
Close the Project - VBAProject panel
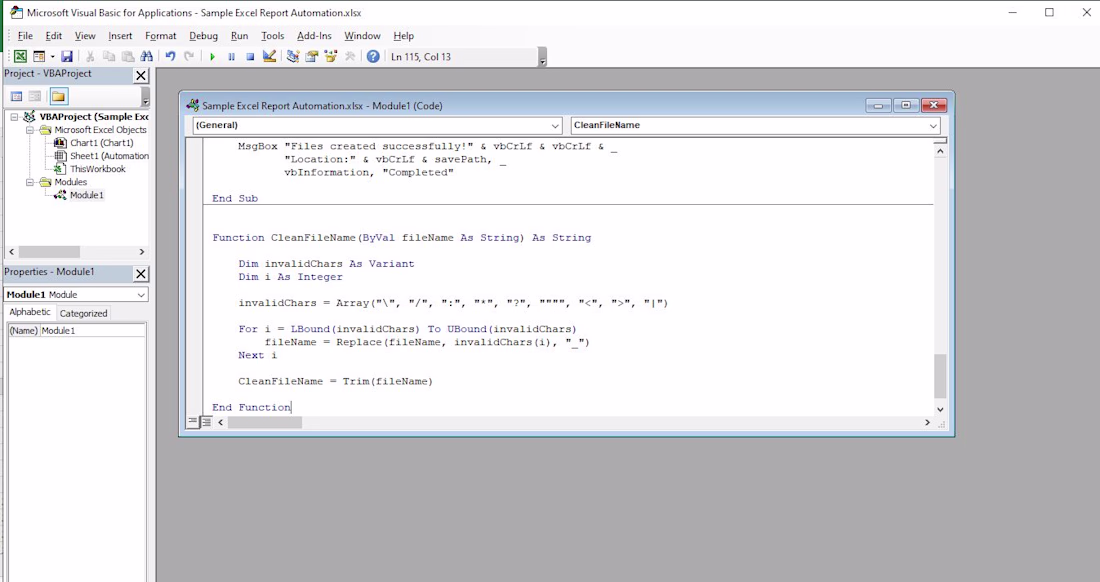[141, 76]
